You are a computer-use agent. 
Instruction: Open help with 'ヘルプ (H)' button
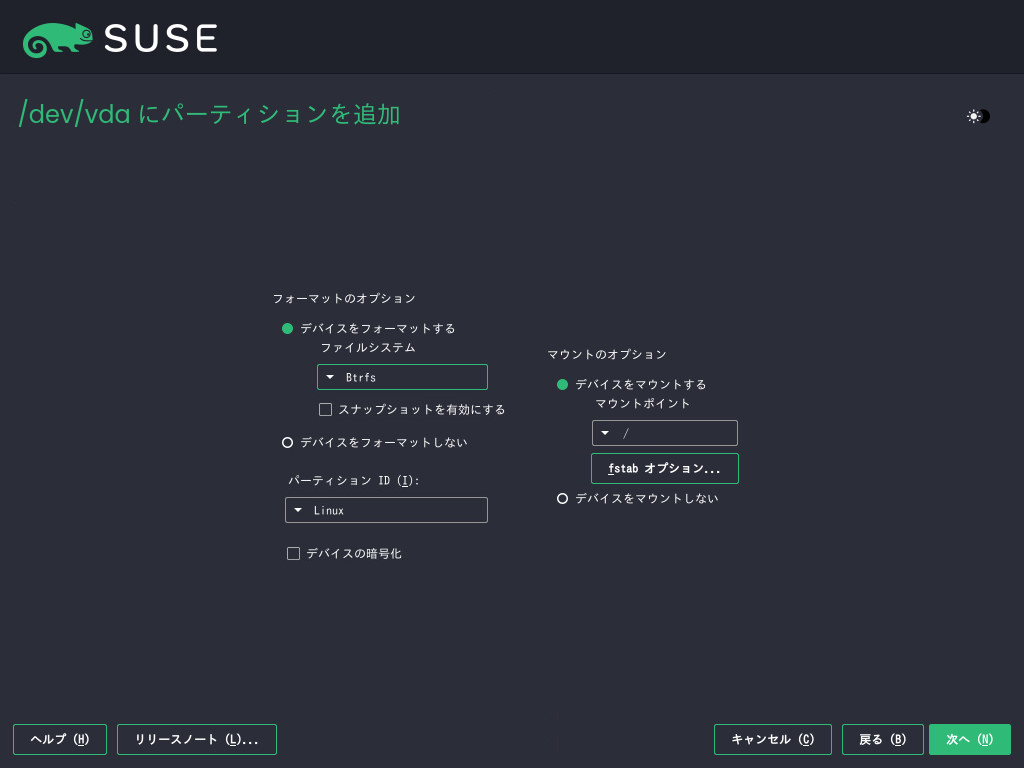coord(60,739)
